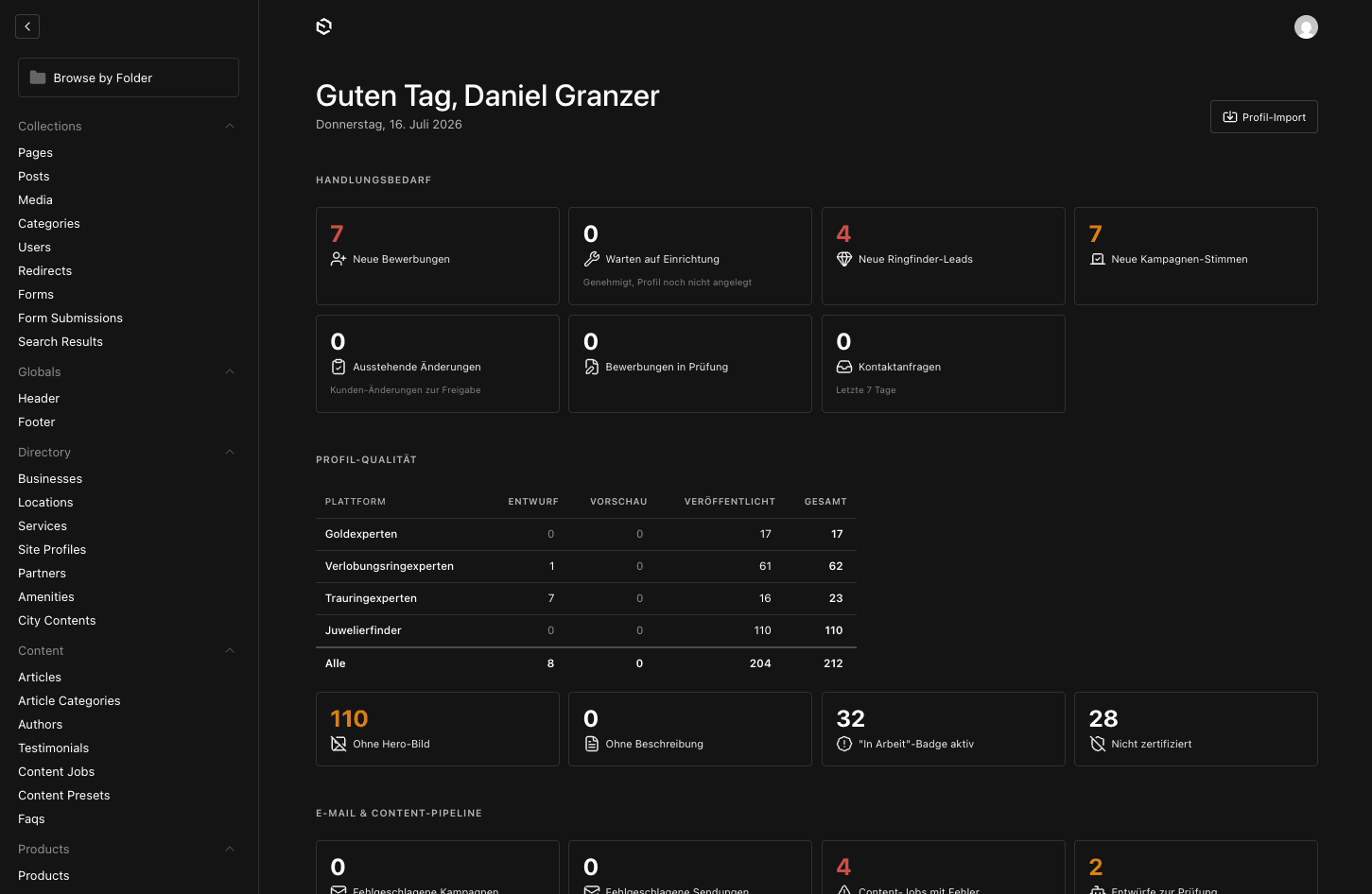Viewport: 1372px width, 894px height.
Task: Click the Profil-Import button
Action: point(1263,117)
